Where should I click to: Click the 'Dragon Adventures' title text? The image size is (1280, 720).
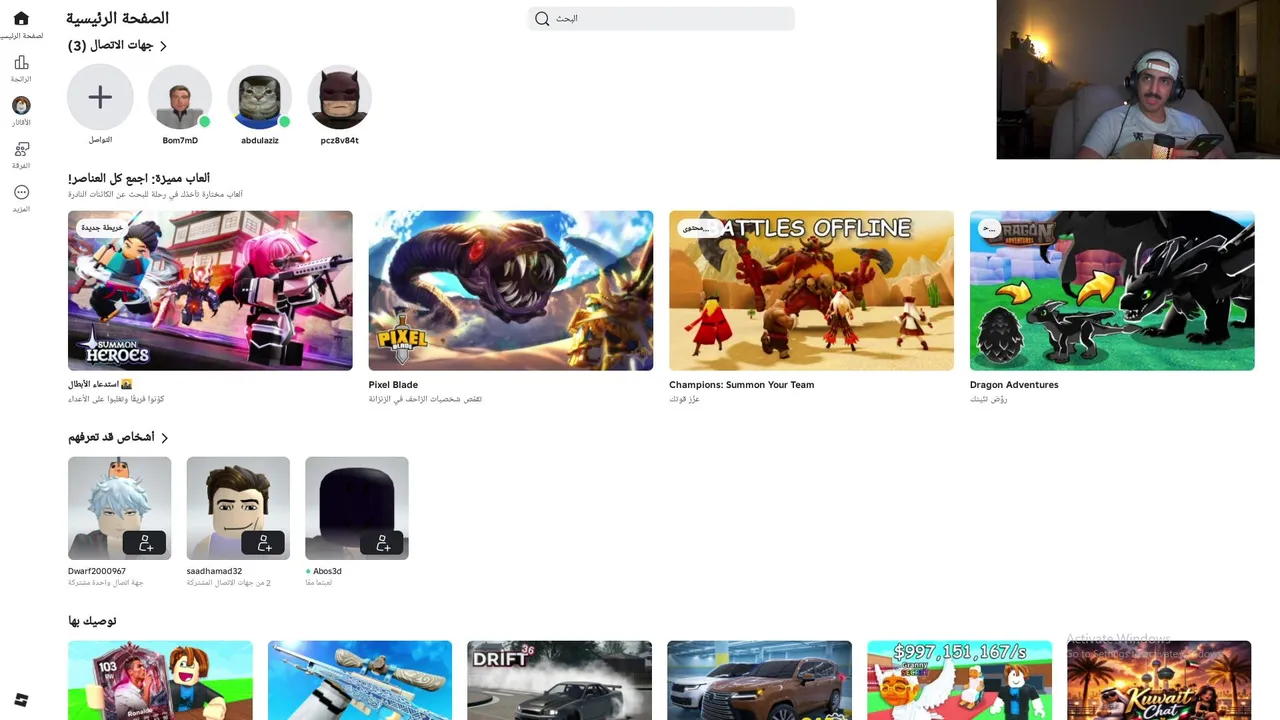(x=1014, y=385)
